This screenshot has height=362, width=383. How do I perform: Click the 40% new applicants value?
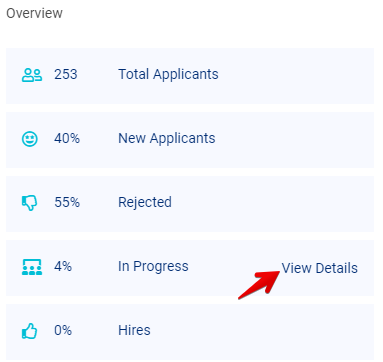click(67, 138)
